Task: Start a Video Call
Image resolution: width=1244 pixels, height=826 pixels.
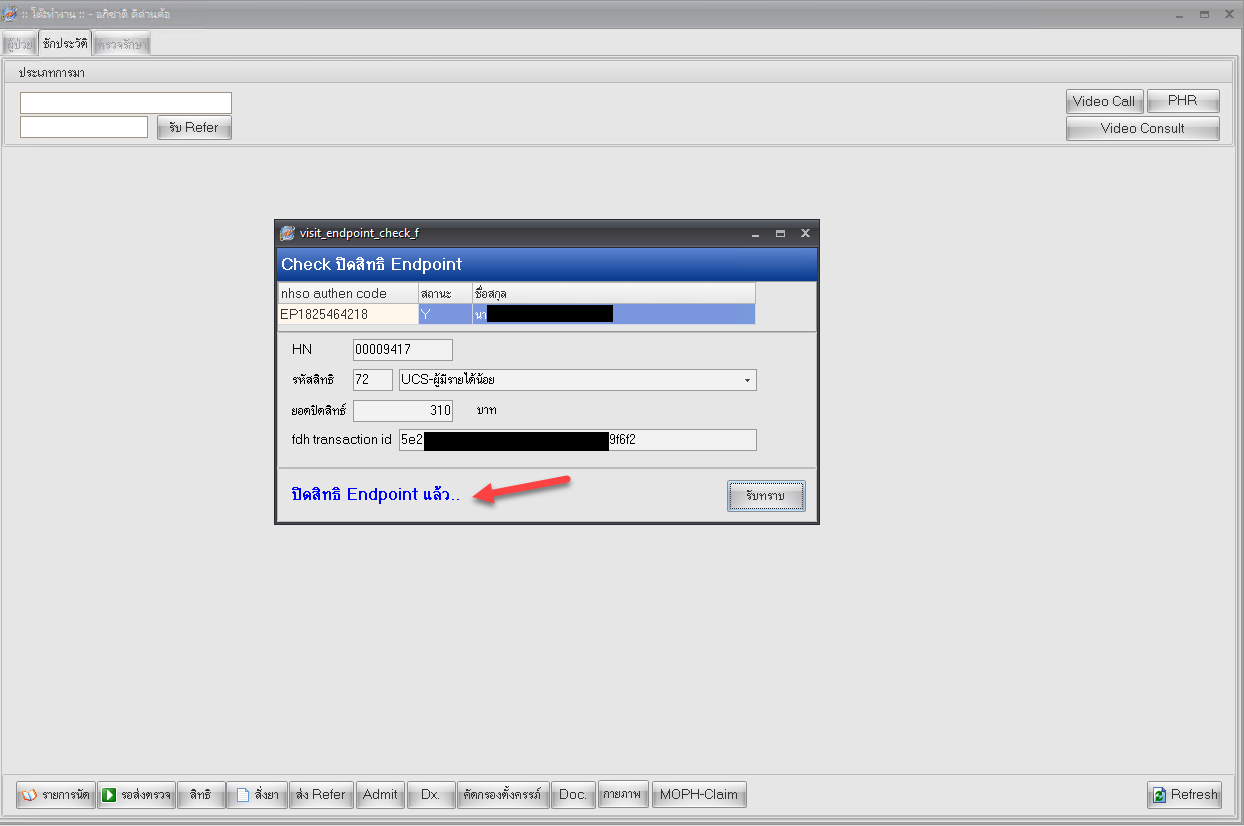Action: [1103, 101]
